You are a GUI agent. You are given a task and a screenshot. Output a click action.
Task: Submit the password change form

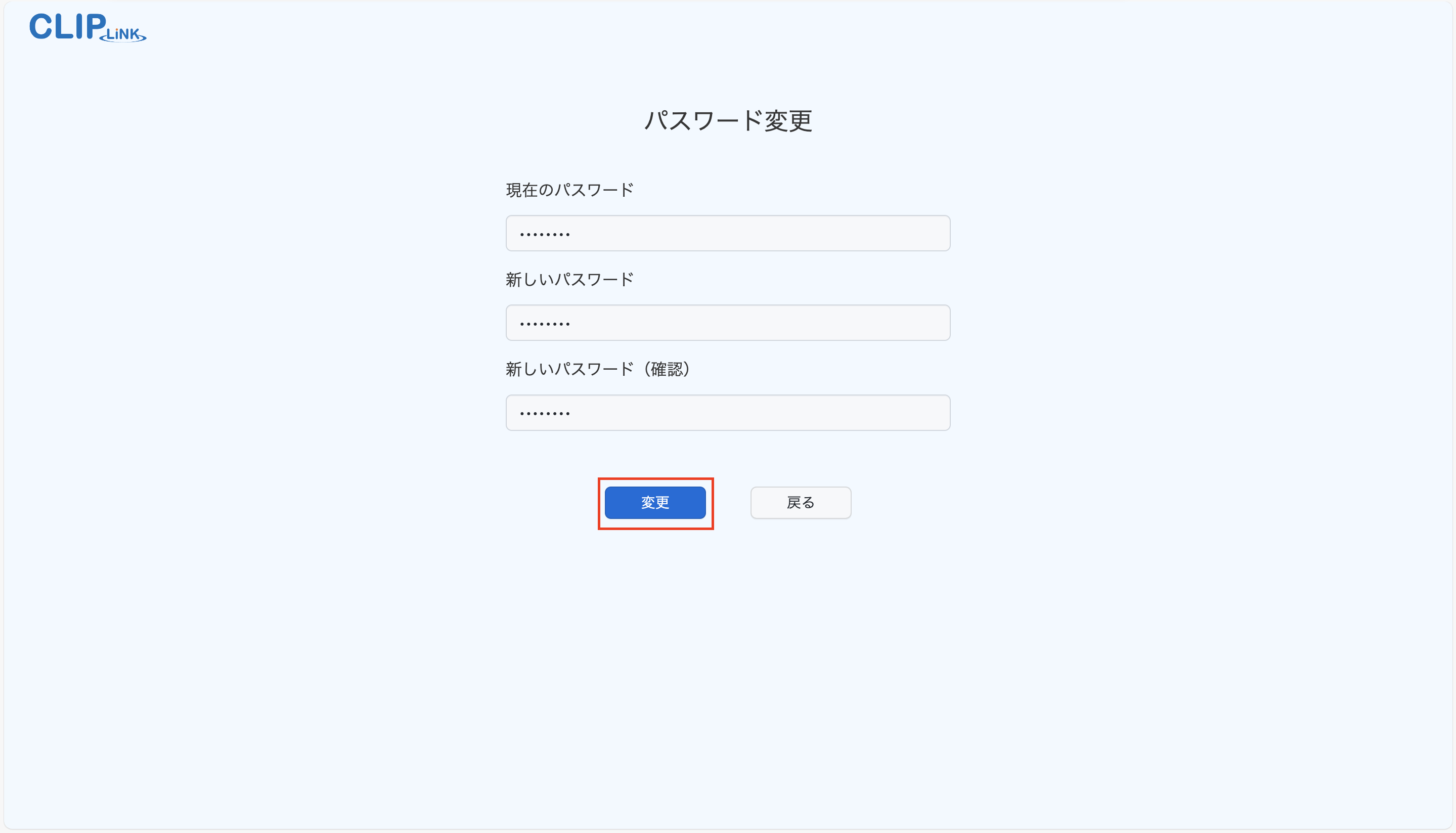point(655,502)
